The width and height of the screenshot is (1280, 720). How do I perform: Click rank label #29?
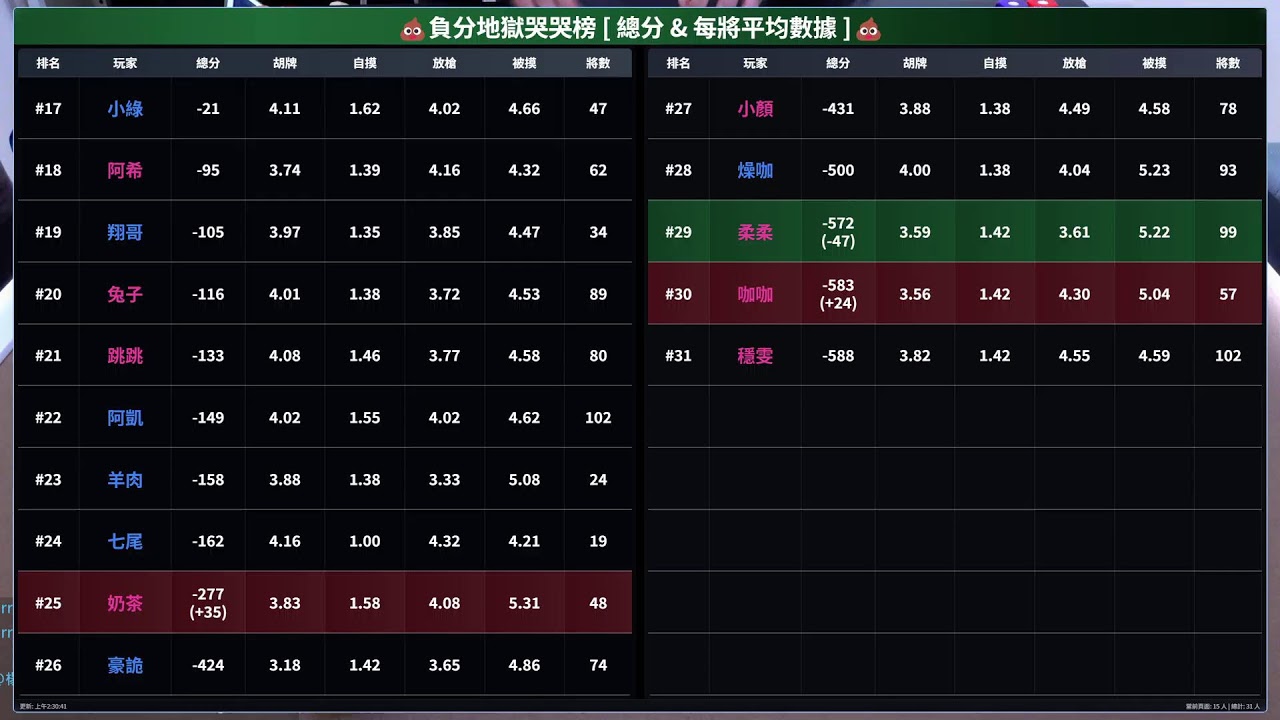(x=678, y=232)
